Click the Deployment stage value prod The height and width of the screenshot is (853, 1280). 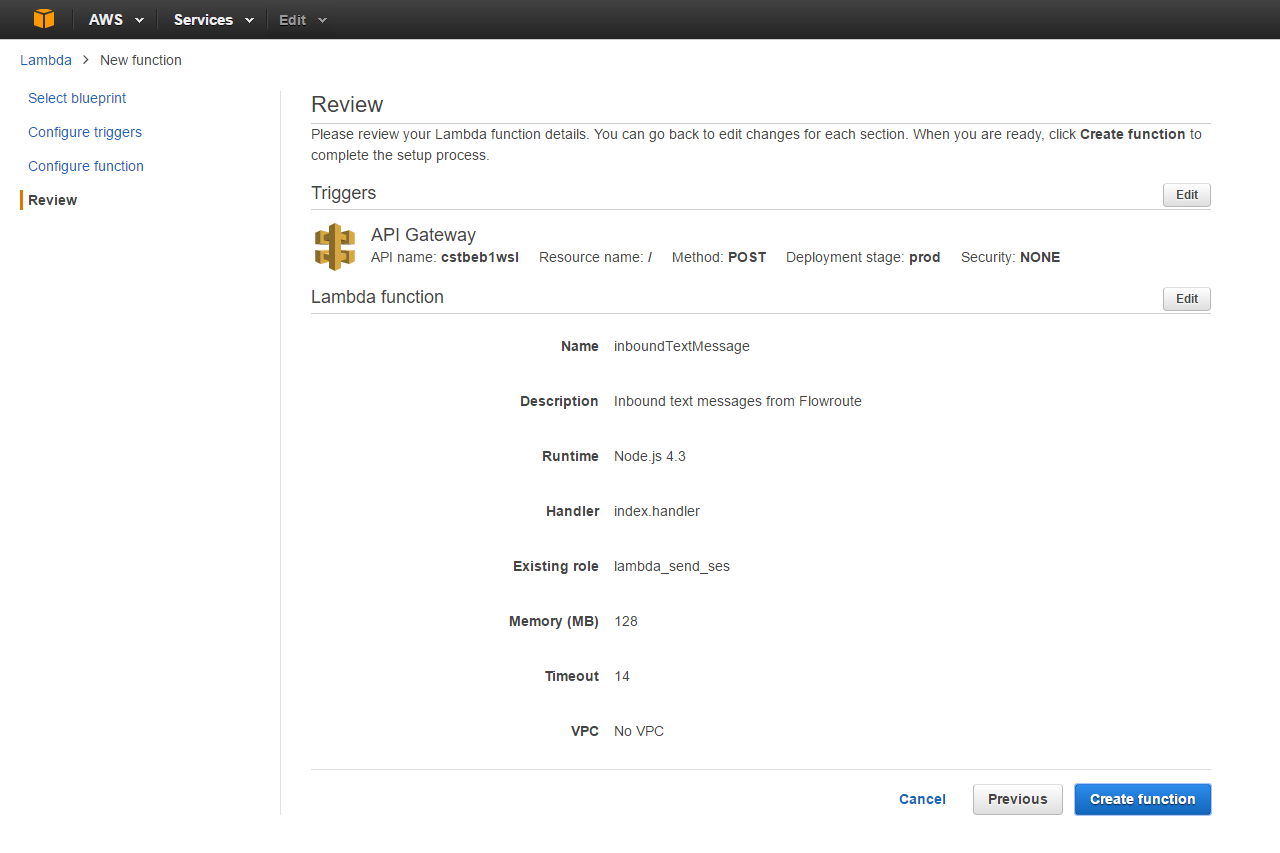click(925, 257)
